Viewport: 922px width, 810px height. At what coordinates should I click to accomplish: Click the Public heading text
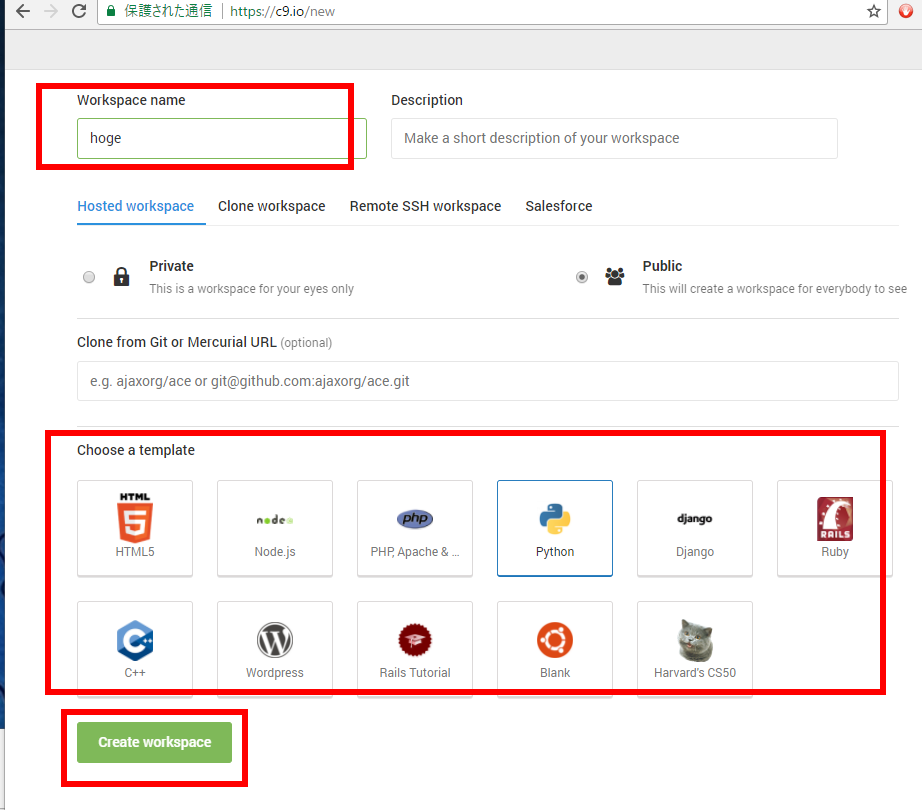[662, 266]
